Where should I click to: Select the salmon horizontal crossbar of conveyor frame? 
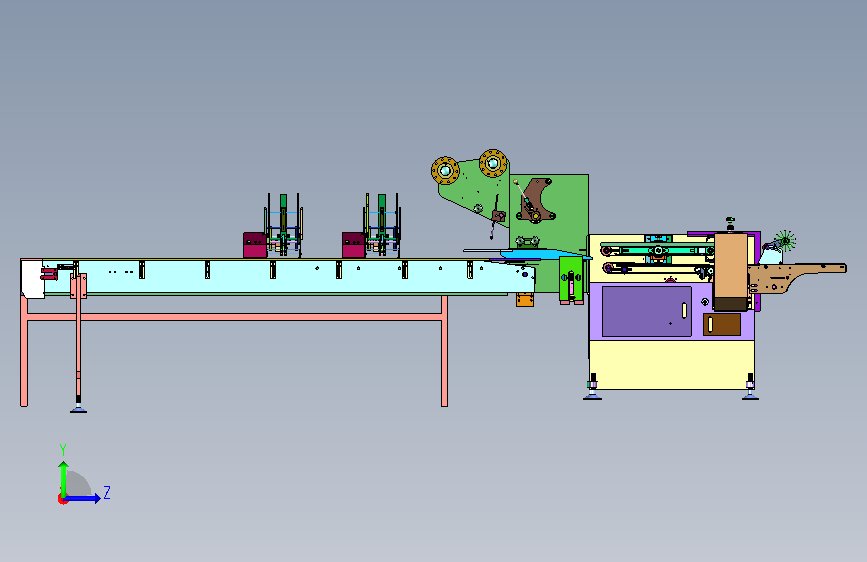234,317
